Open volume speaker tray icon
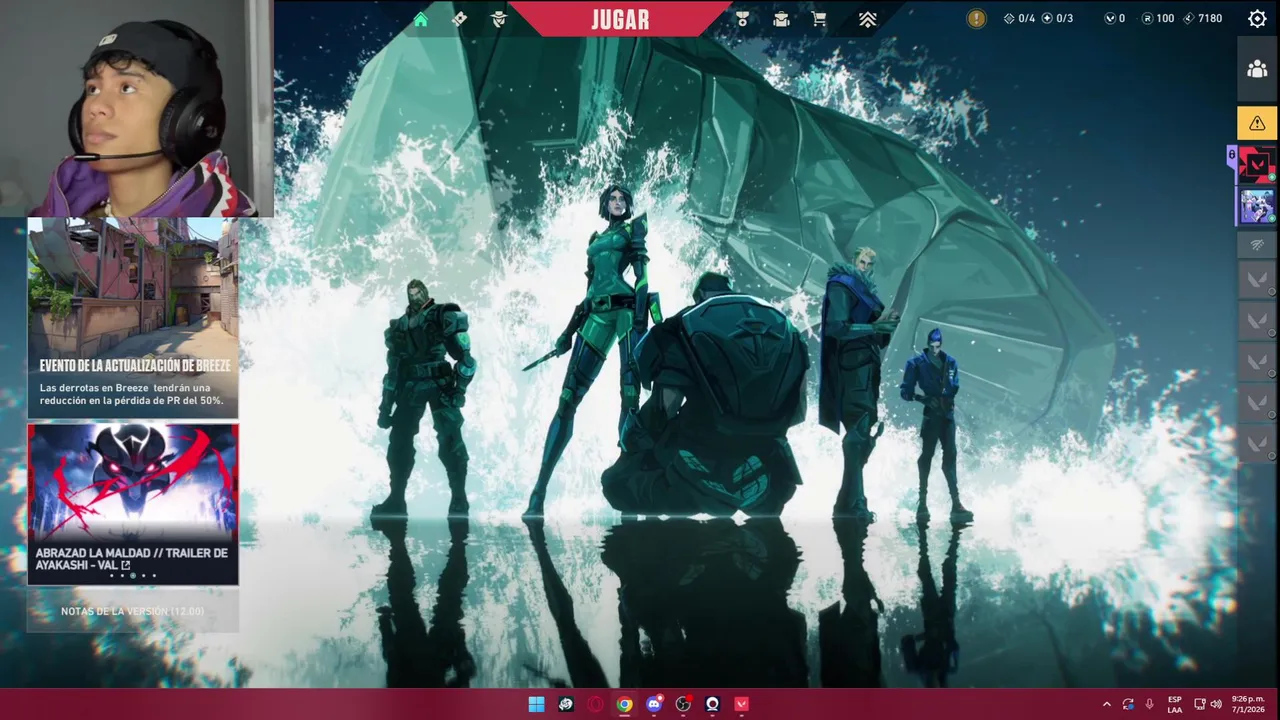This screenshot has width=1280, height=720. (1216, 704)
